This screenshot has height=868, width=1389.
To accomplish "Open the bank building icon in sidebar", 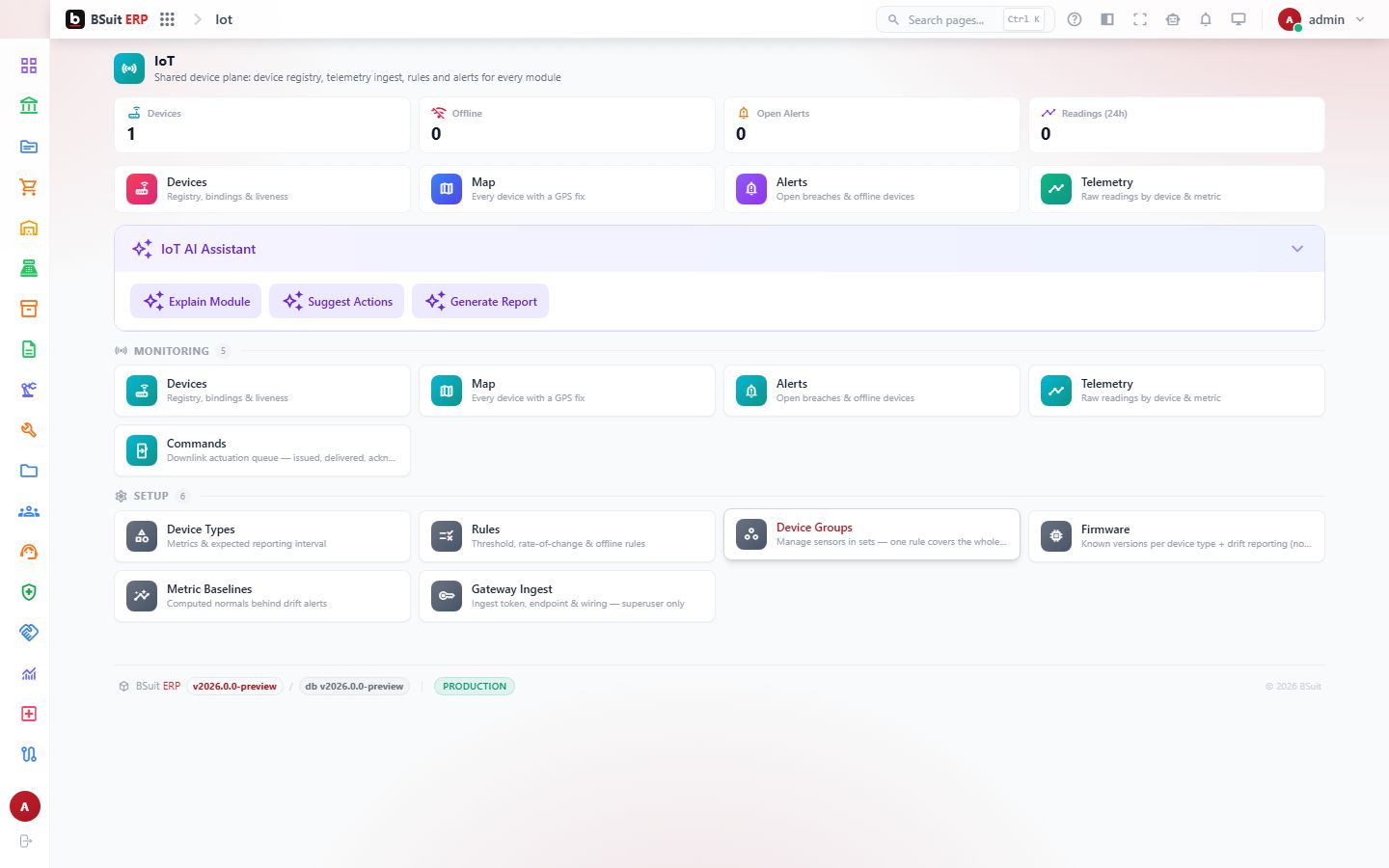I will [x=29, y=106].
